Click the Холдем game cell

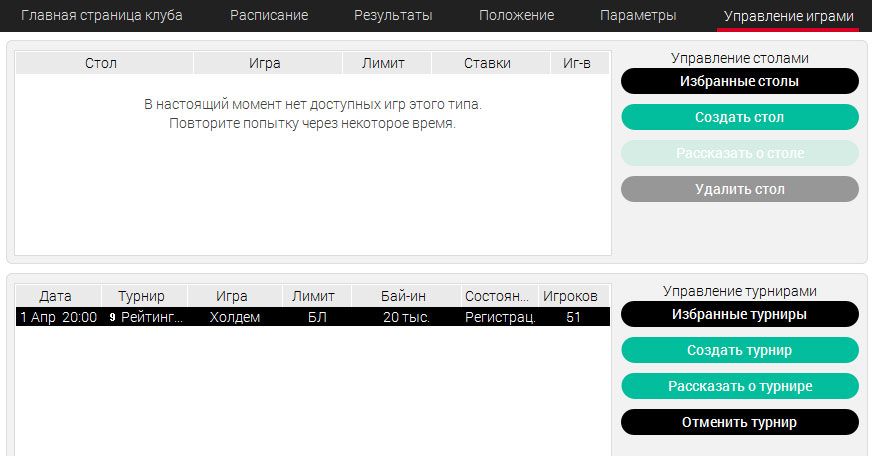[x=235, y=317]
